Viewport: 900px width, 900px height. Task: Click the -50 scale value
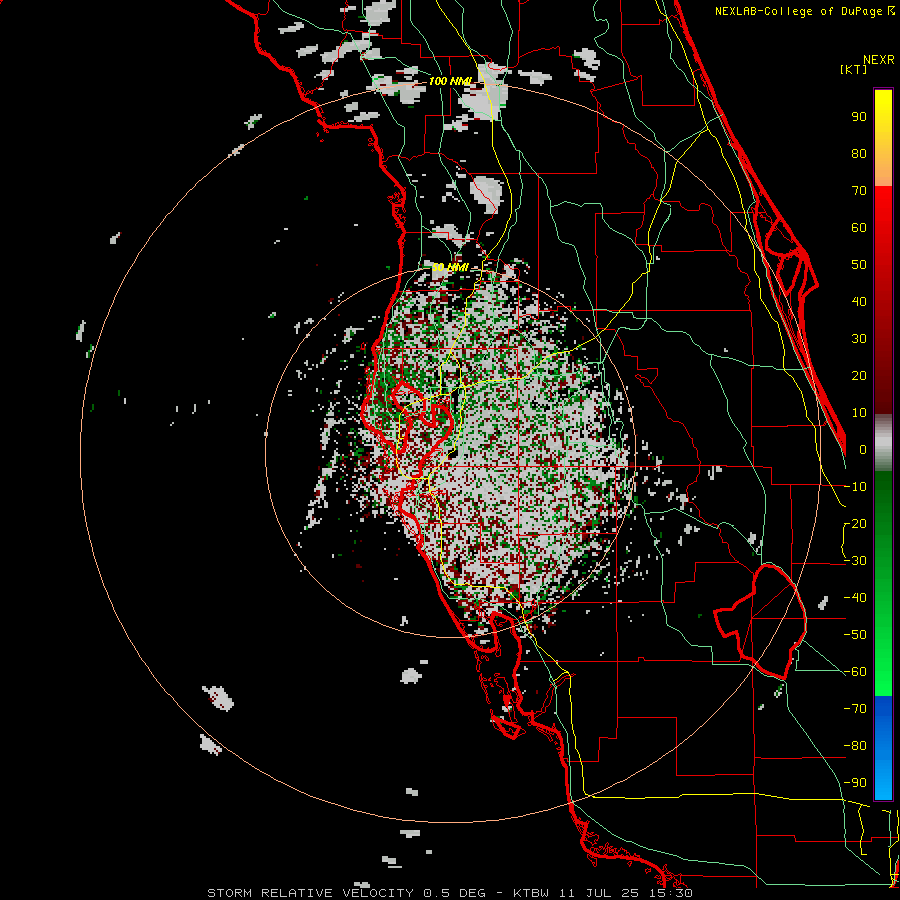pos(855,635)
